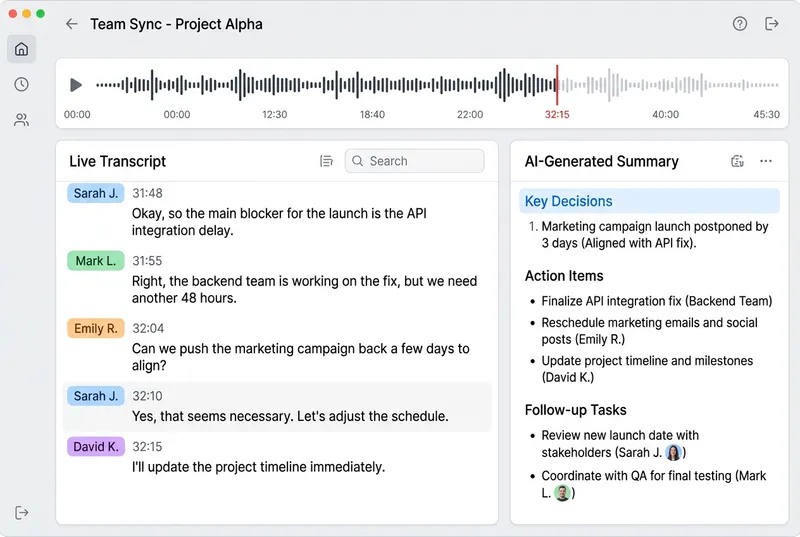Select Sarah J. speaker tag at 31:48
This screenshot has height=537, width=800.
click(x=96, y=193)
